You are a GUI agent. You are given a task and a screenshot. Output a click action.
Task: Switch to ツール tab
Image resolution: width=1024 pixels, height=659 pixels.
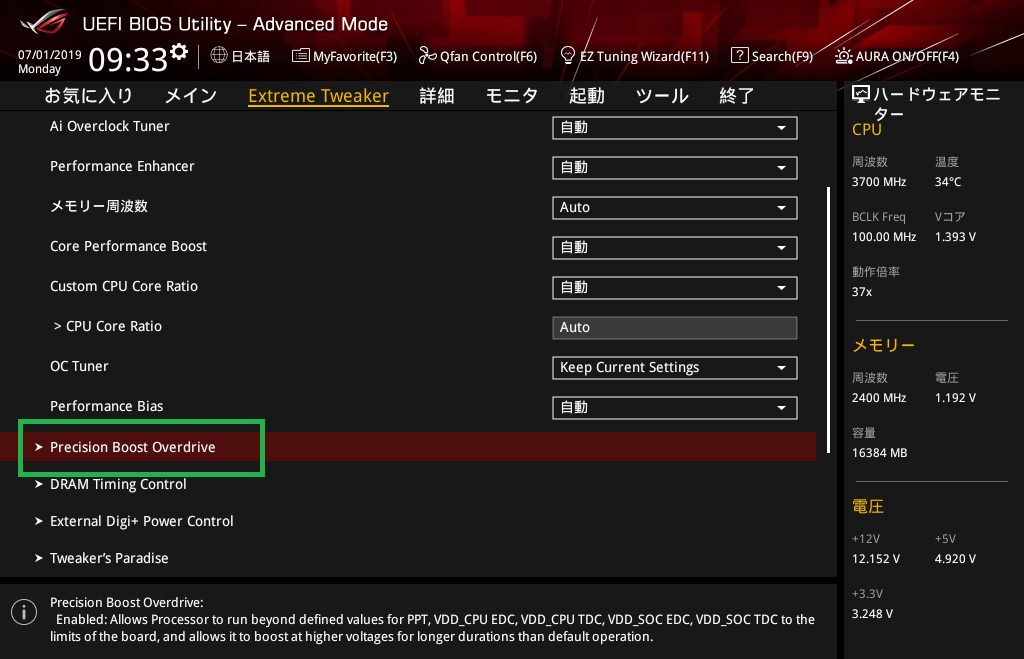tap(662, 96)
